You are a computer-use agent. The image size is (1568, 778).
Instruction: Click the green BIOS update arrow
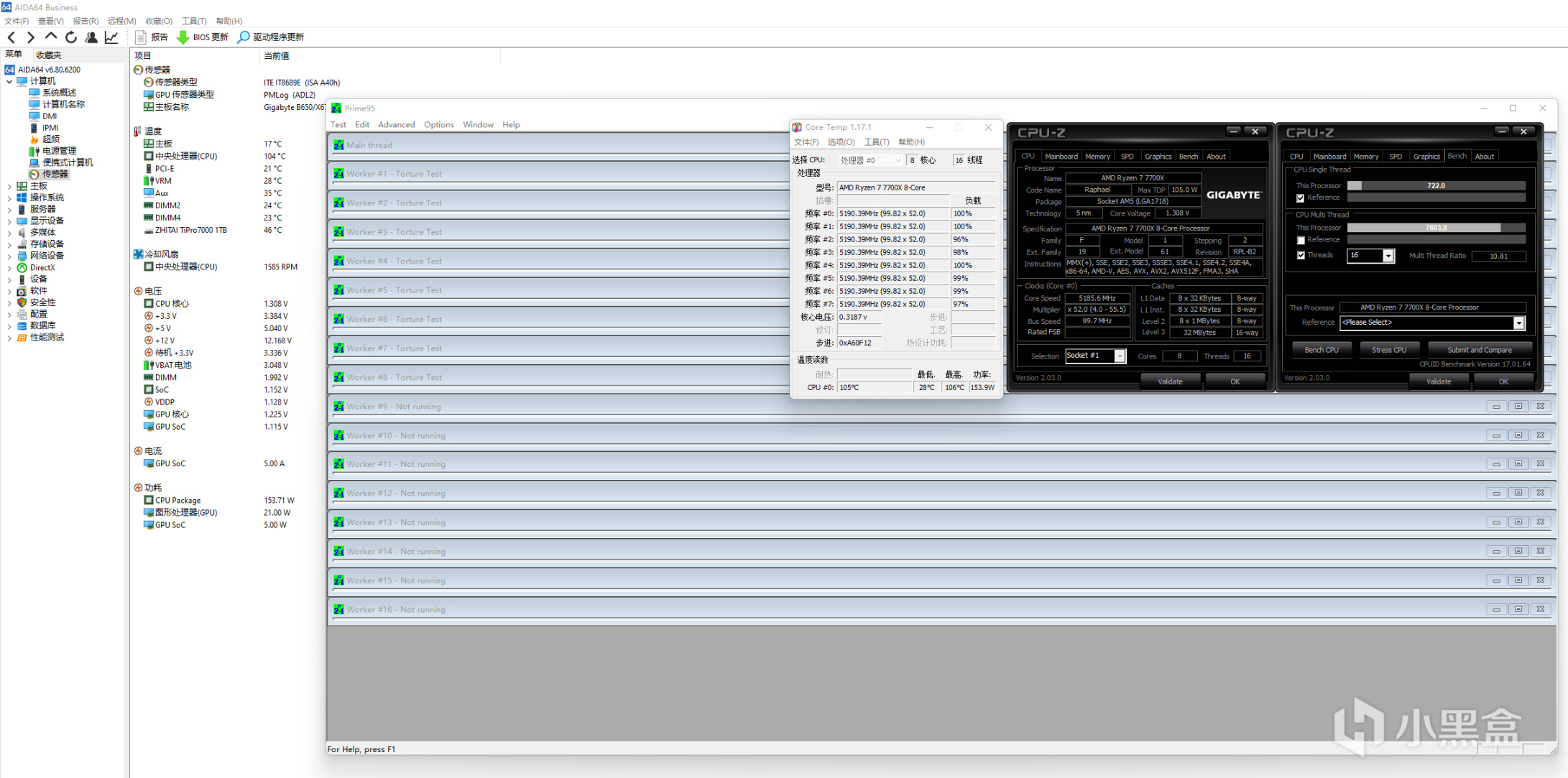(x=183, y=37)
